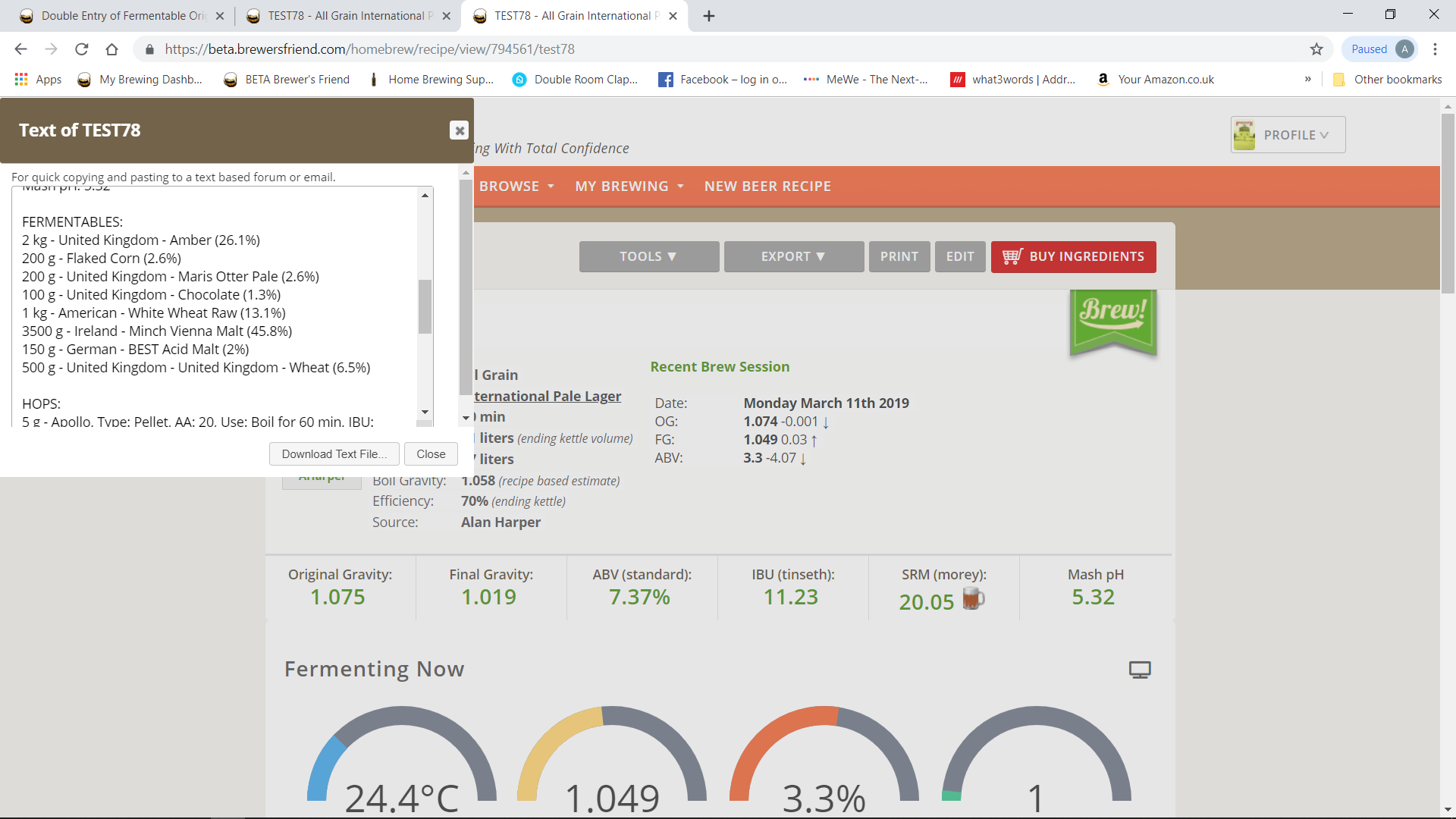Go to browser home page
Viewport: 1456px width, 819px height.
(111, 49)
